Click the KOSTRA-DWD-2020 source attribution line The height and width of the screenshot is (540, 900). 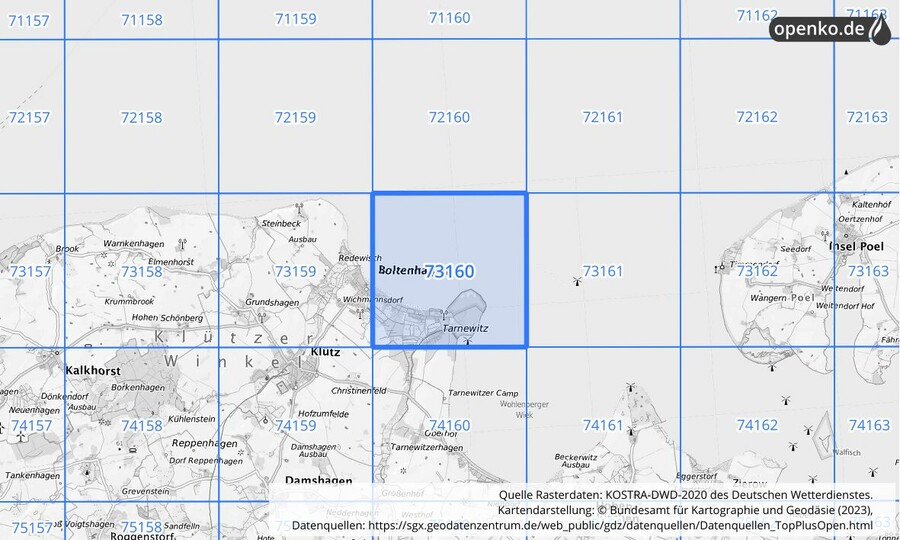click(685, 495)
